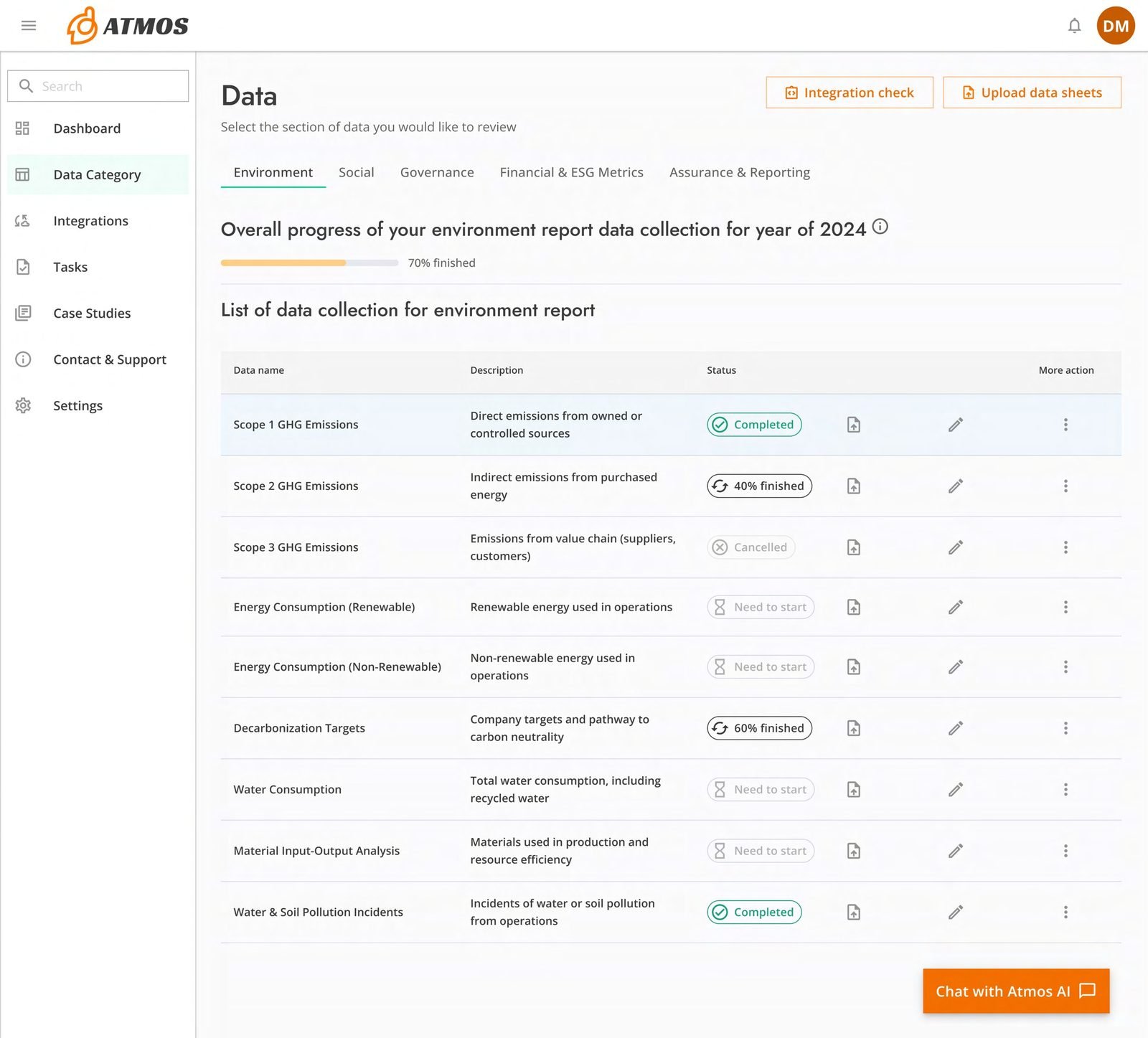Open more actions menu for Scope 3 GHG Emissions
1148x1038 pixels.
[x=1065, y=547]
